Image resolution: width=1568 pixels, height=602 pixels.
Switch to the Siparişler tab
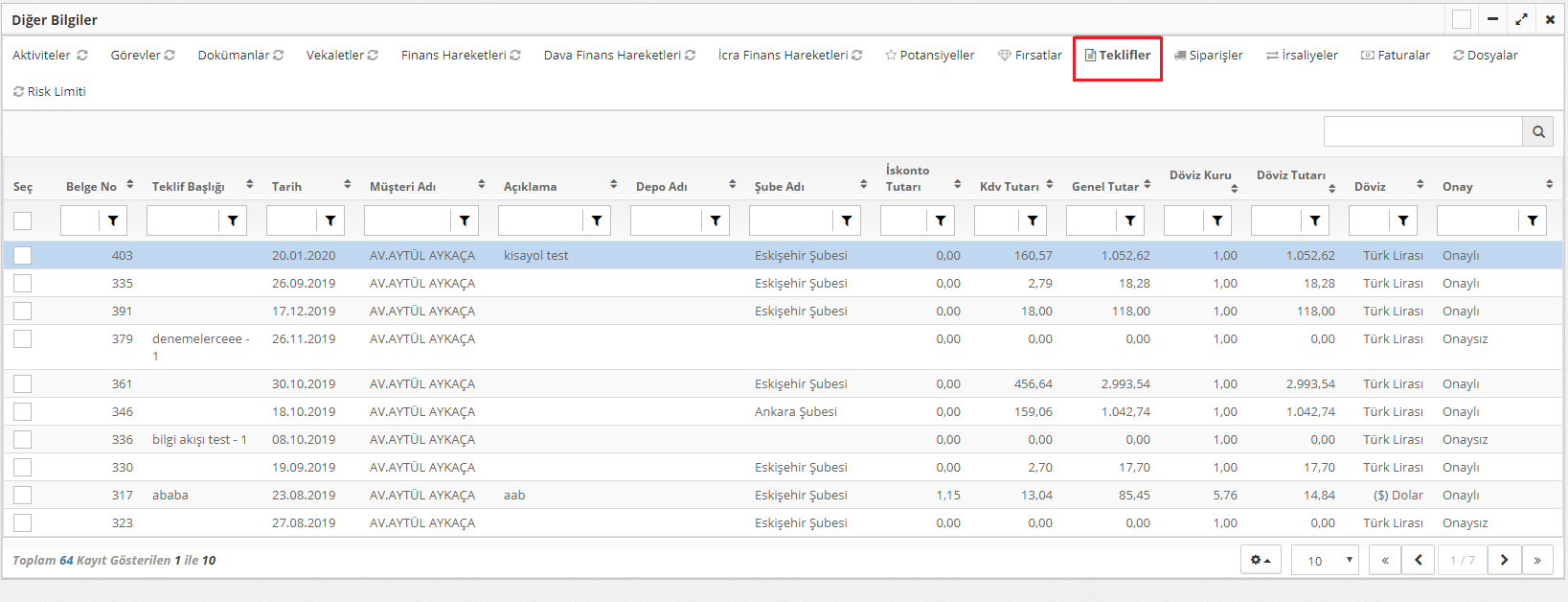pos(1209,56)
